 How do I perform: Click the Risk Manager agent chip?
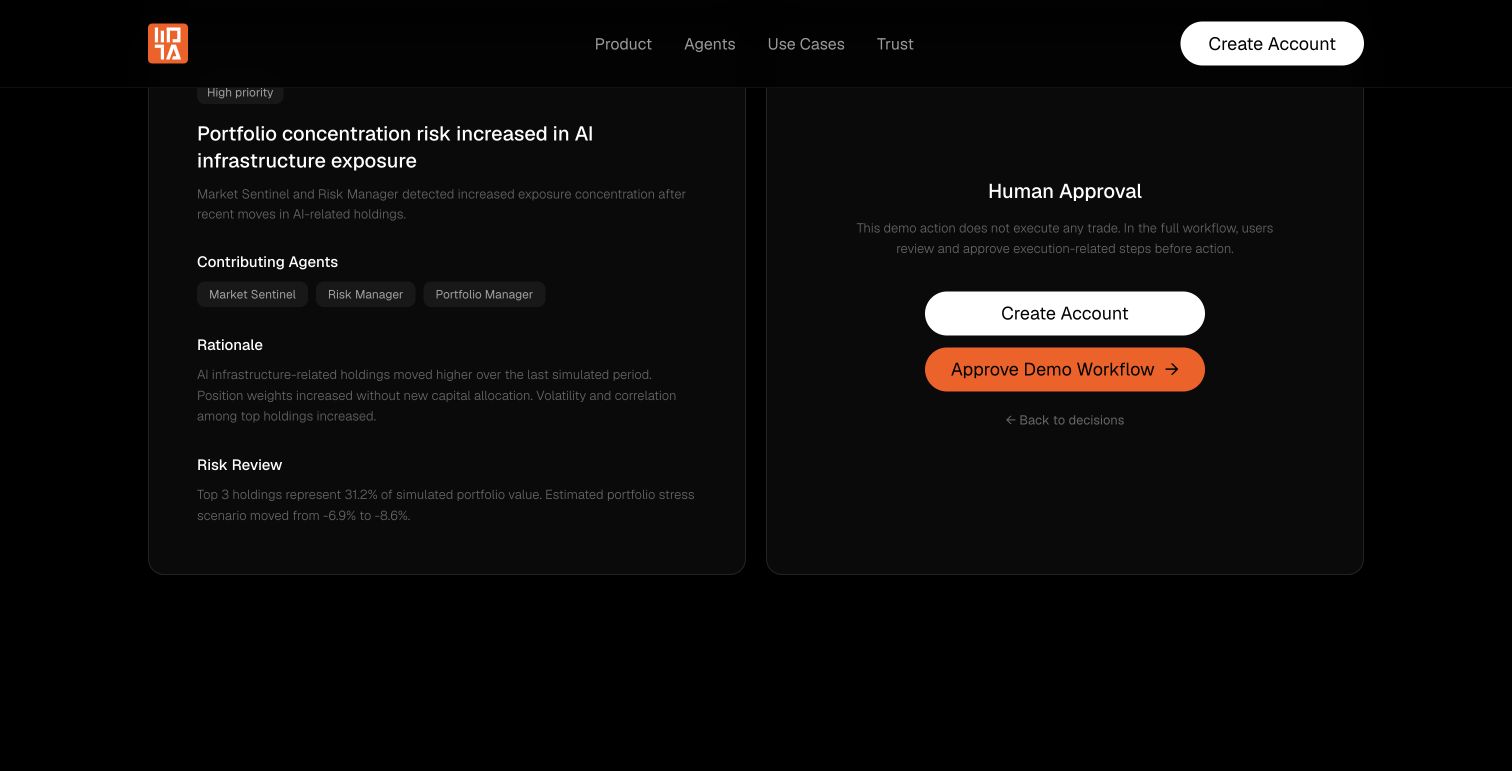coord(365,294)
